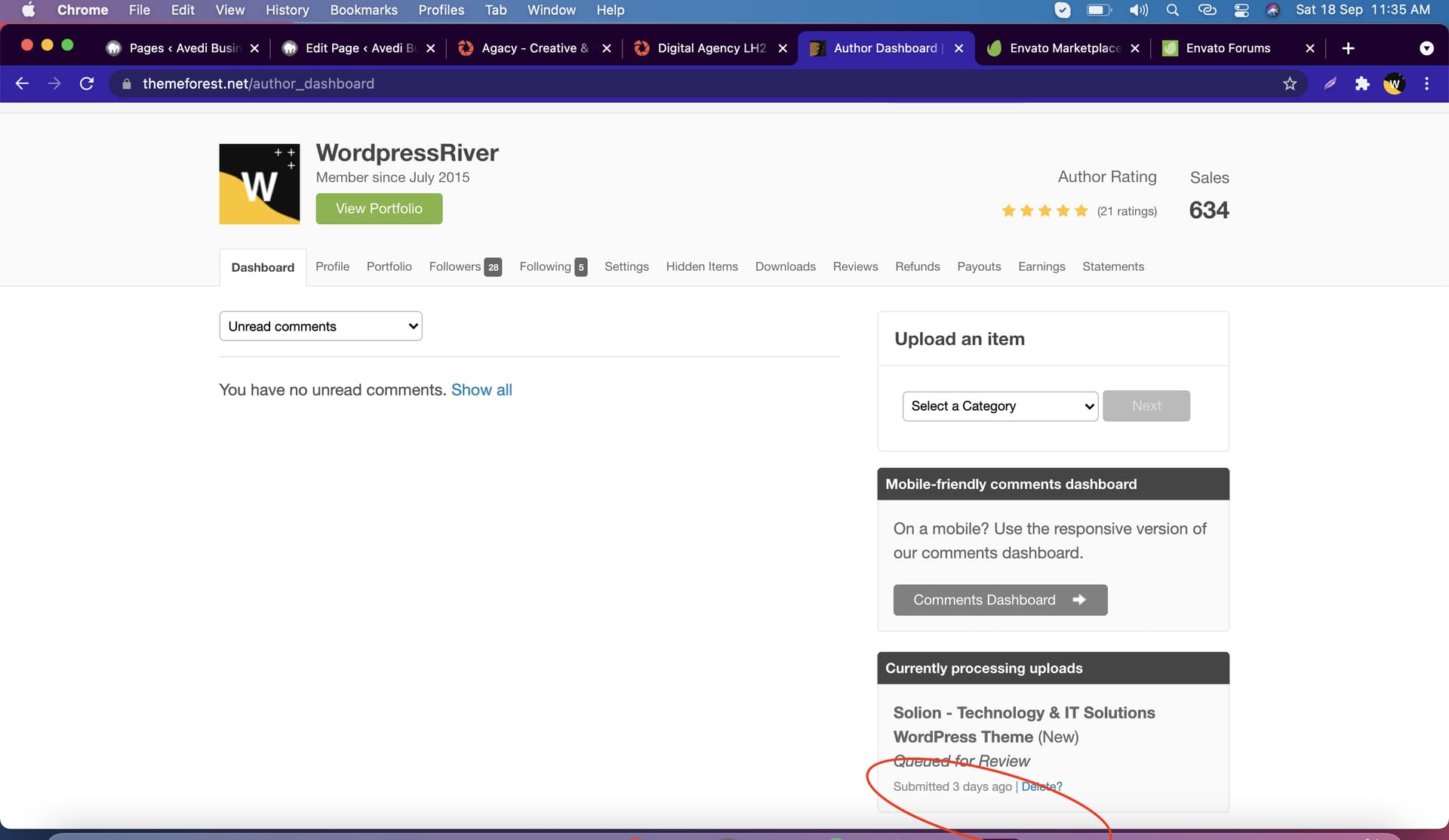Image resolution: width=1449 pixels, height=840 pixels.
Task: Click the back navigation arrow
Action: [22, 84]
